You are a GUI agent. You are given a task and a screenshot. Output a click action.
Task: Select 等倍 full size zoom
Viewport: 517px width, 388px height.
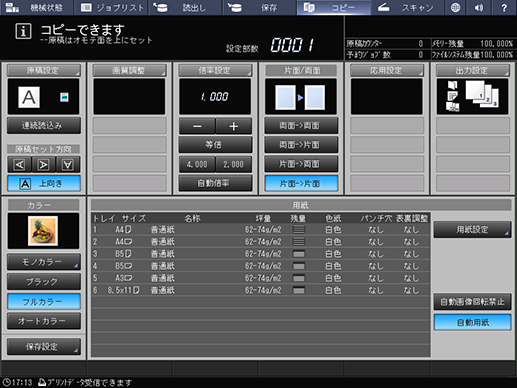click(215, 145)
